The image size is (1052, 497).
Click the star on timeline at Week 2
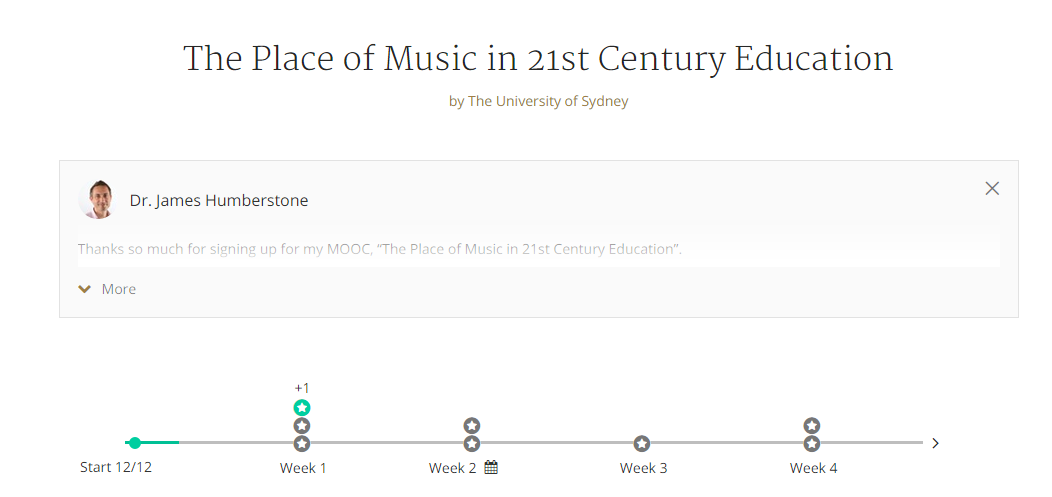coord(472,443)
